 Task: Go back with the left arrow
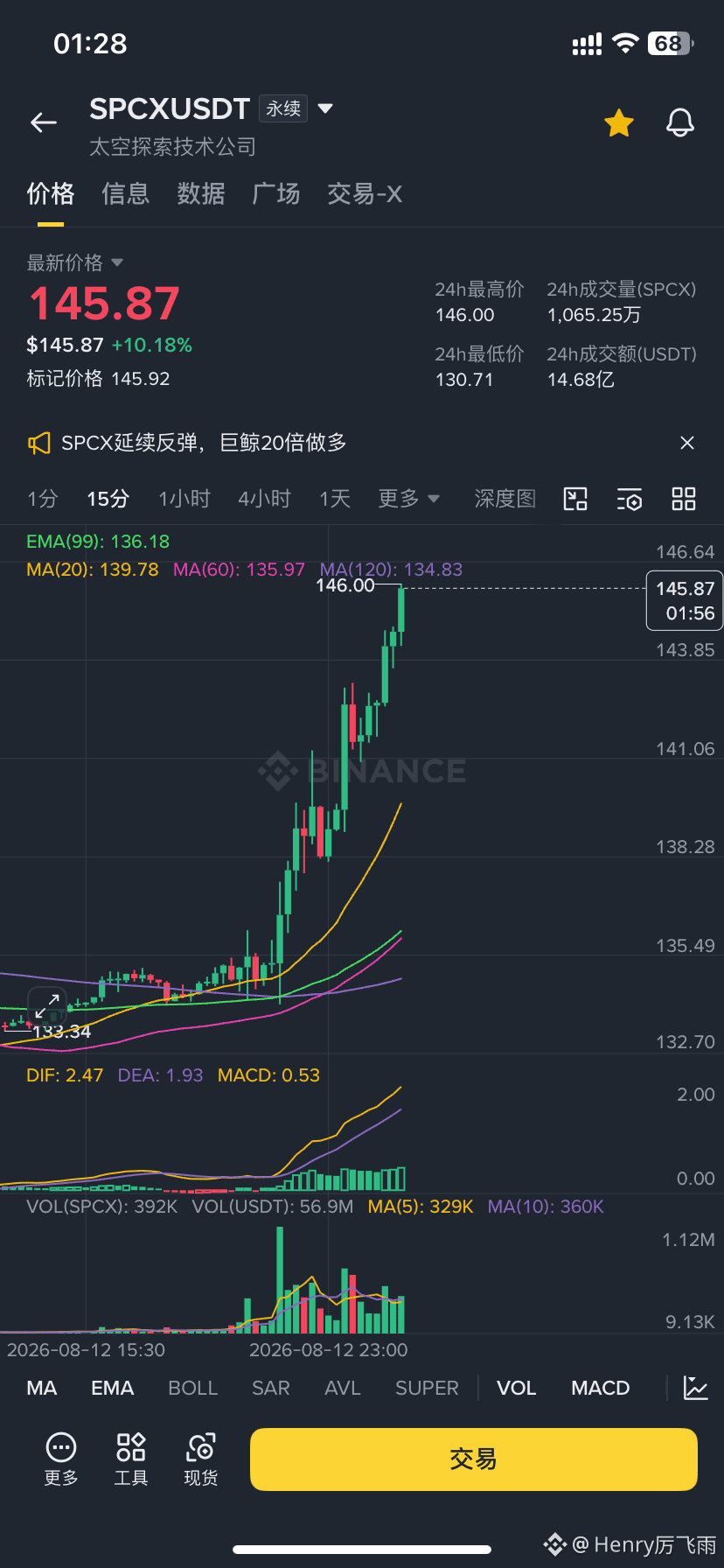44,123
